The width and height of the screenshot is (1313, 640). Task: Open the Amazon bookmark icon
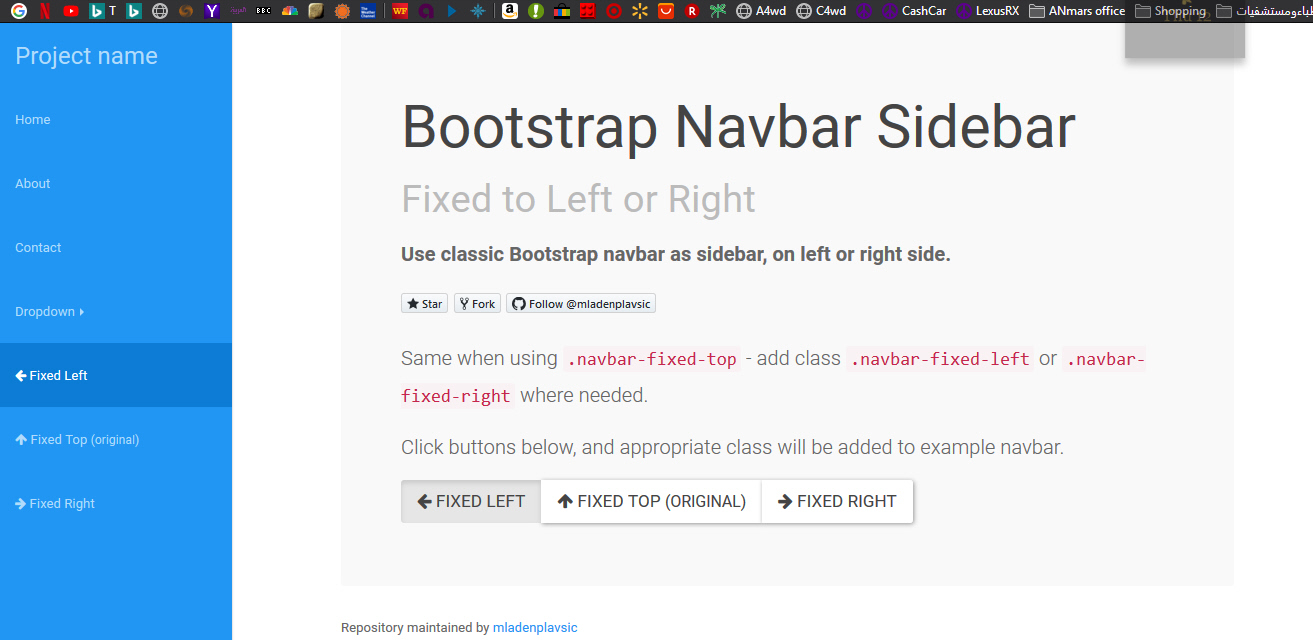click(509, 11)
